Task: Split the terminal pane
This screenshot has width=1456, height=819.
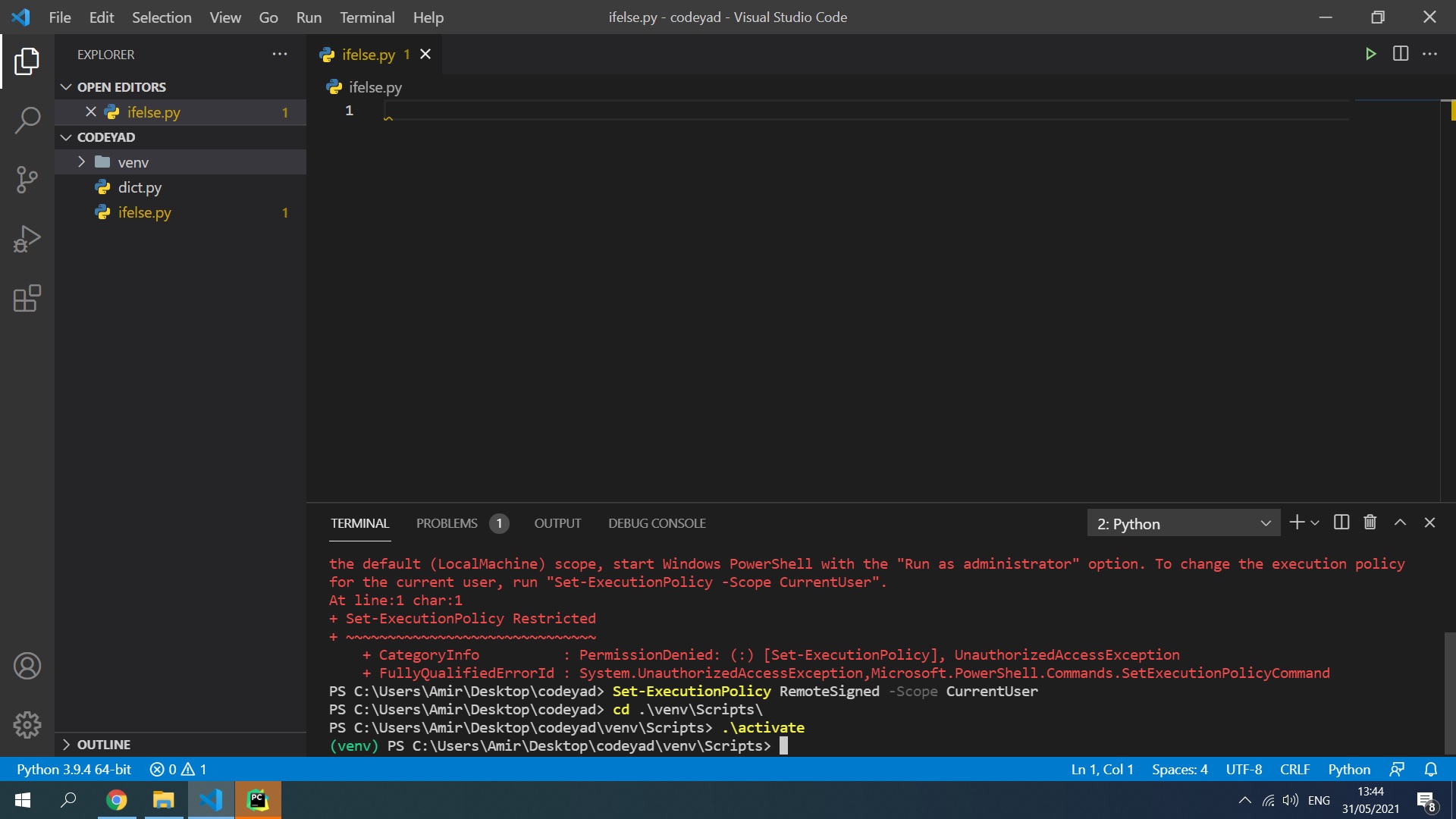Action: click(1341, 522)
